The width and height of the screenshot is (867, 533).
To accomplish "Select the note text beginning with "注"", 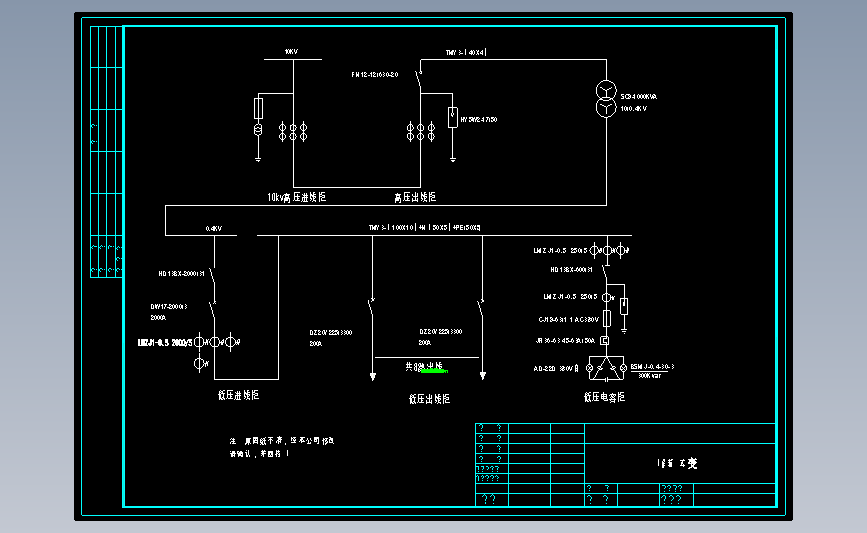I will click(x=282, y=447).
